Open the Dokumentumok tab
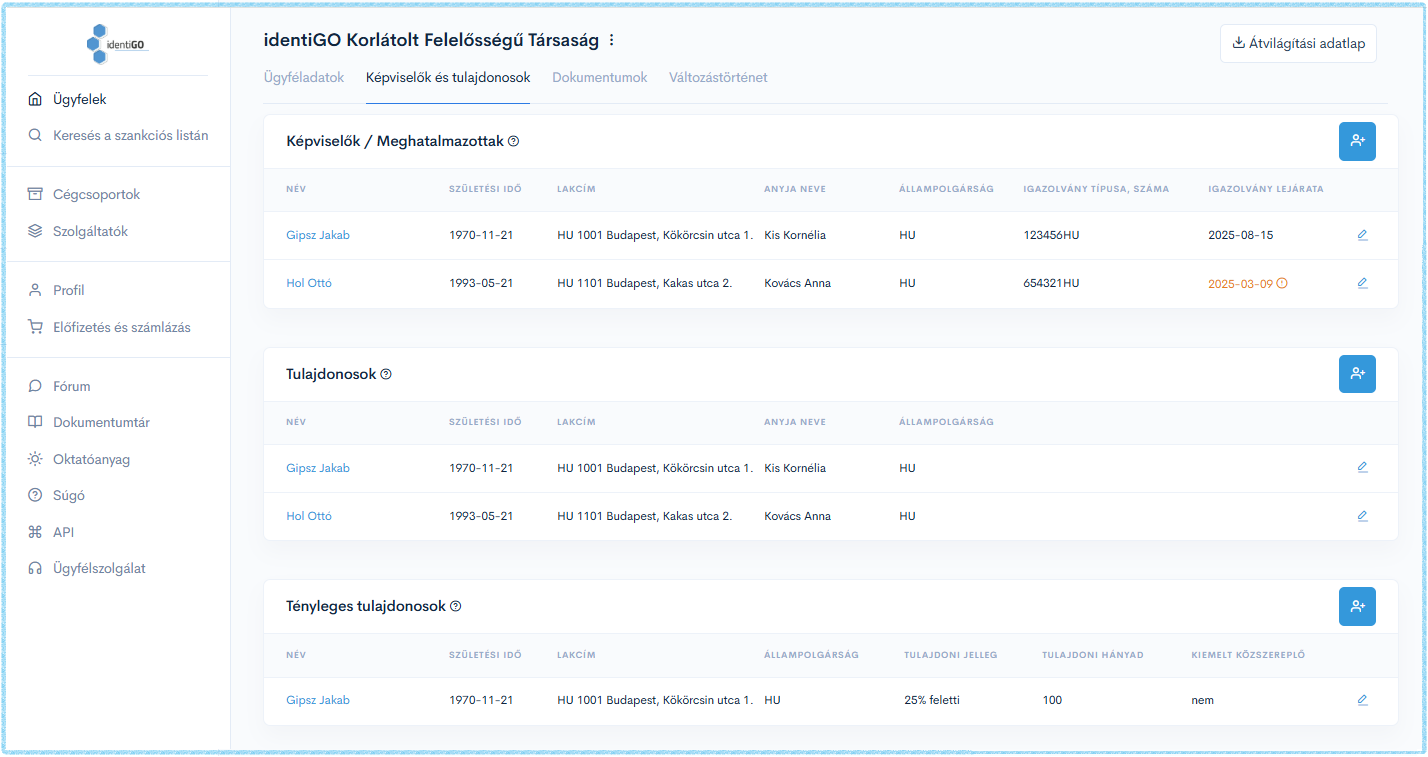This screenshot has width=1428, height=757. point(600,77)
